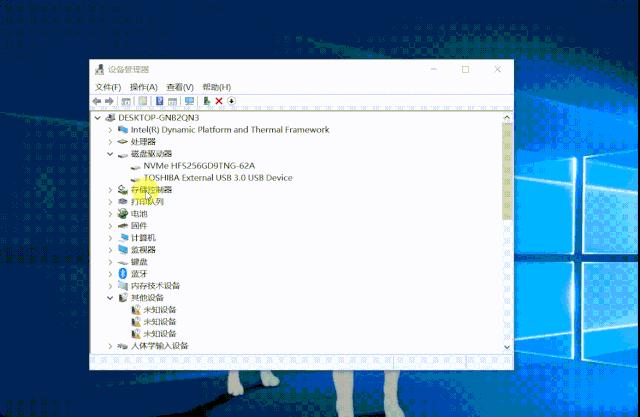The image size is (640, 417).
Task: Click the keyboard icon beside 键盘
Action: 122,262
